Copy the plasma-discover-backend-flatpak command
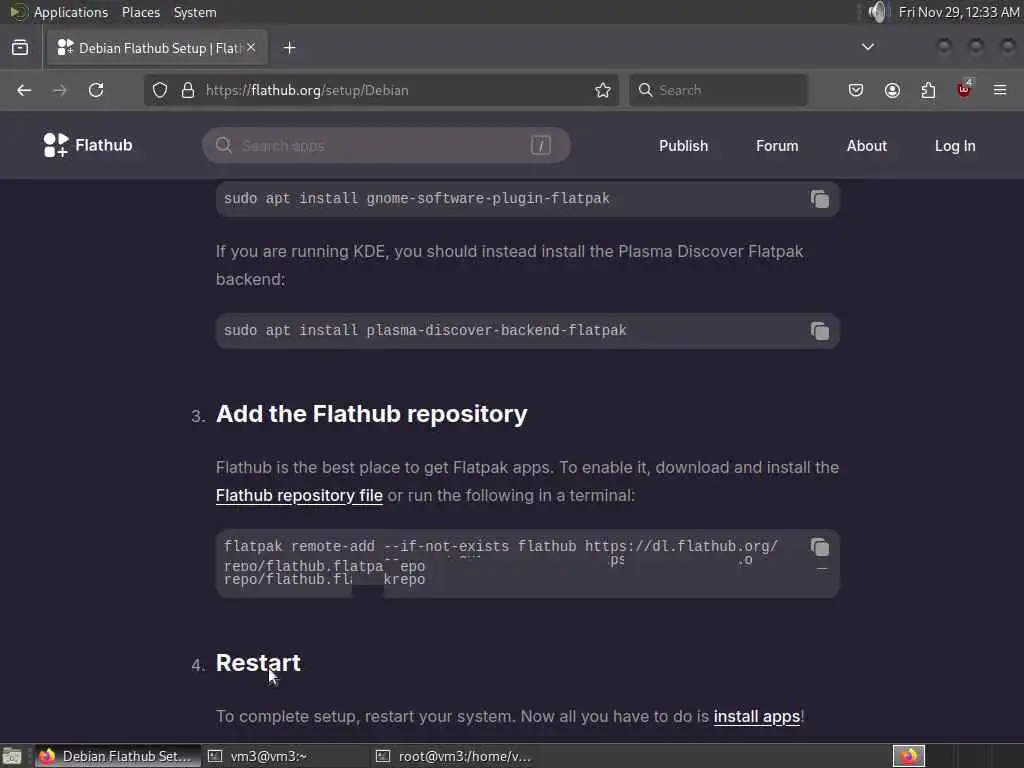 [x=820, y=330]
